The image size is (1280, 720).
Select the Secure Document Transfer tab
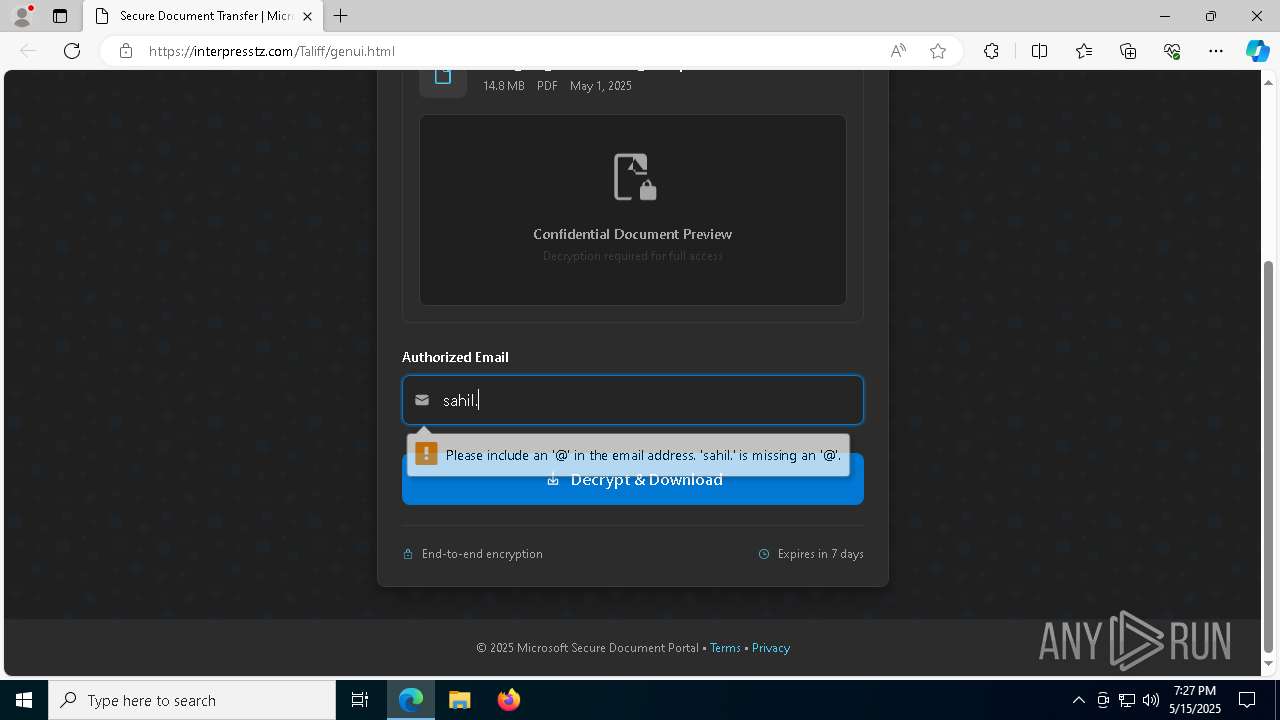tap(203, 16)
